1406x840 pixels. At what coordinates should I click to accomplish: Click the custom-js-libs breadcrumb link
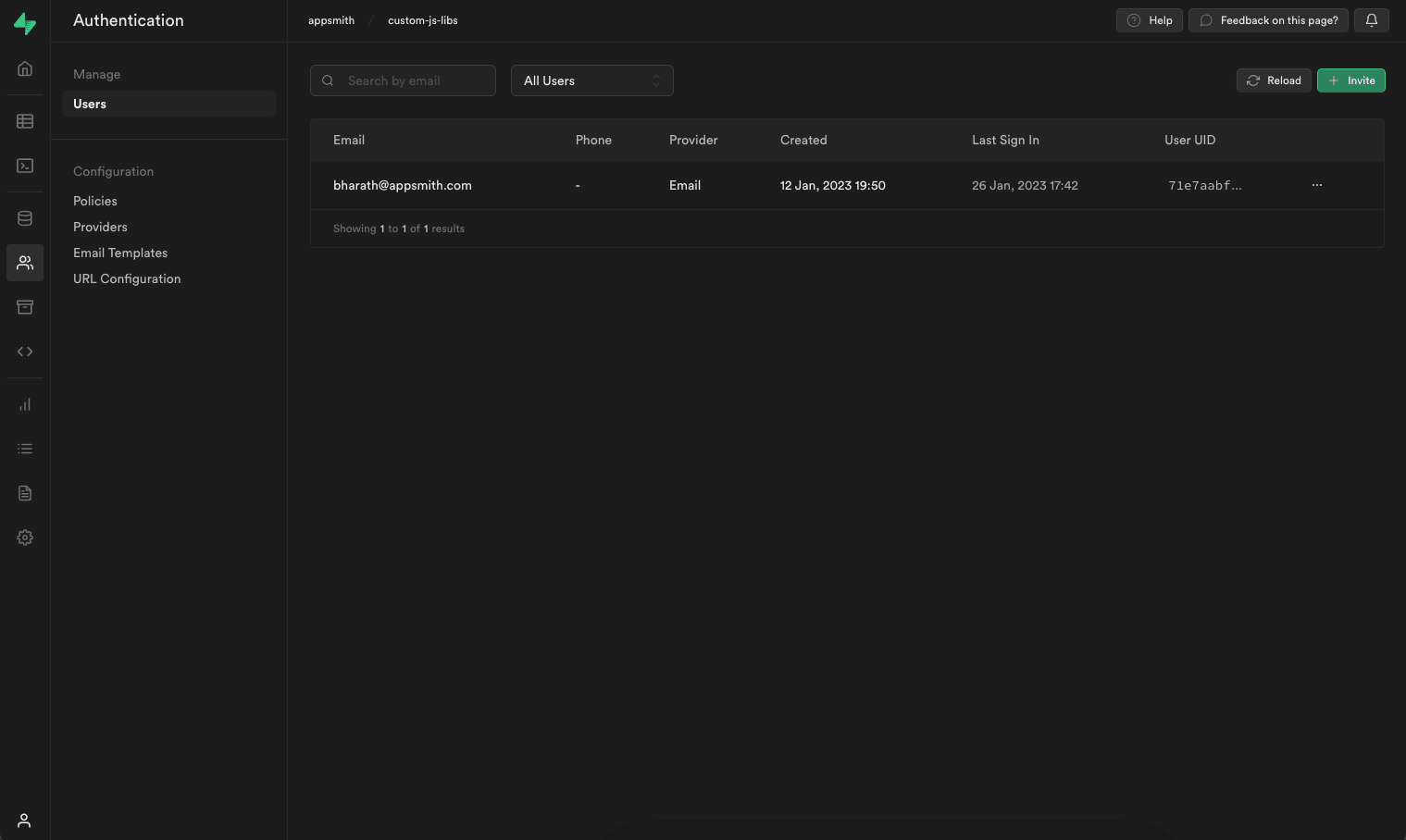pos(422,20)
